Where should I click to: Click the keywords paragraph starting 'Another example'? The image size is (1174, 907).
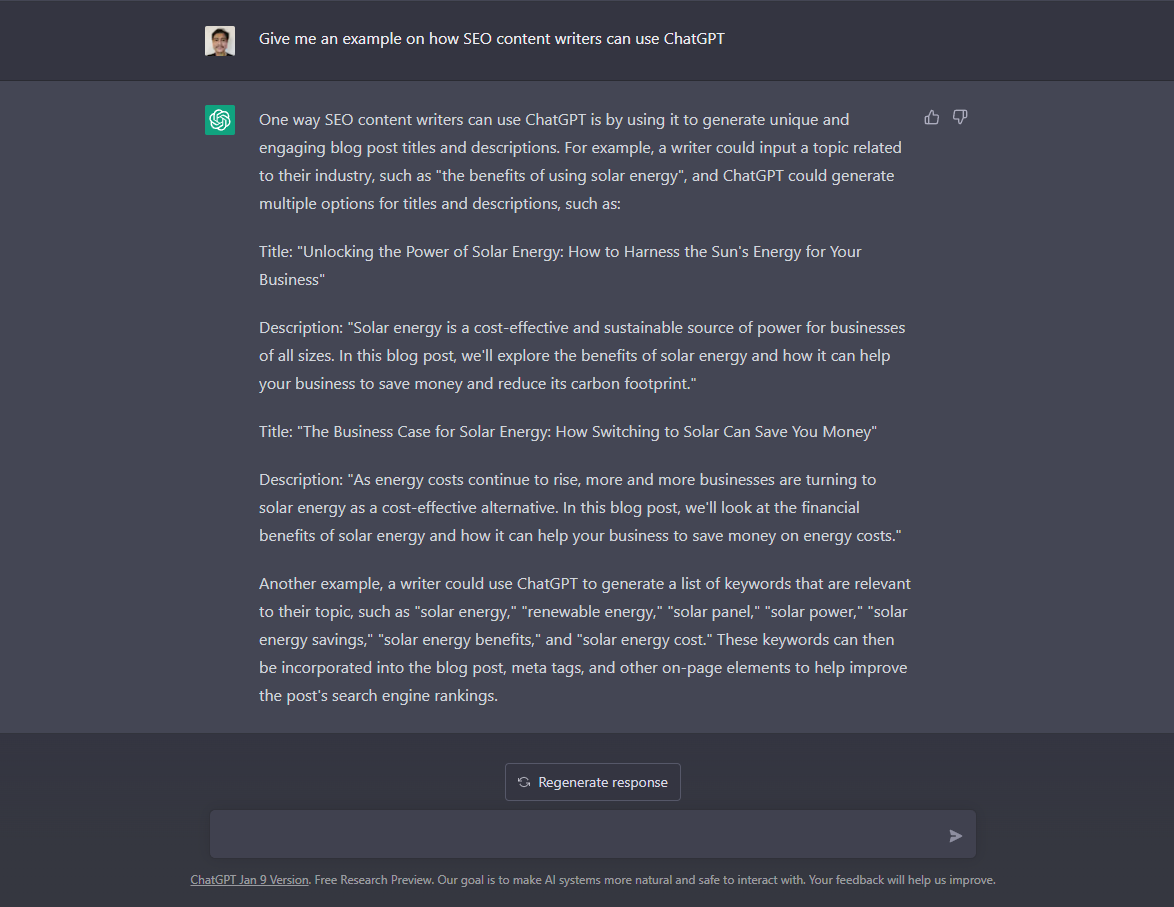[x=585, y=640]
